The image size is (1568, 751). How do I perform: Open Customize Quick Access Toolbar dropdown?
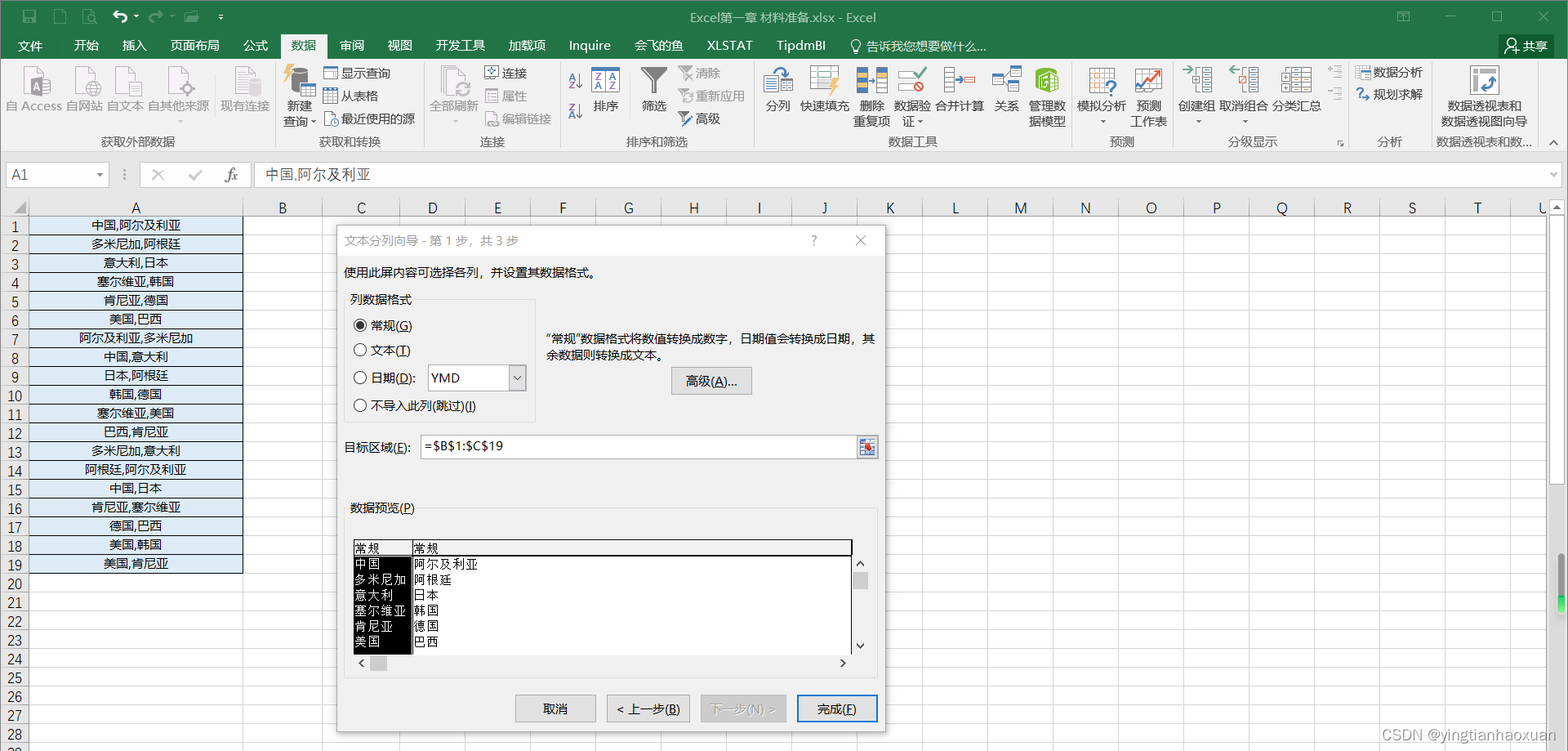click(x=220, y=16)
